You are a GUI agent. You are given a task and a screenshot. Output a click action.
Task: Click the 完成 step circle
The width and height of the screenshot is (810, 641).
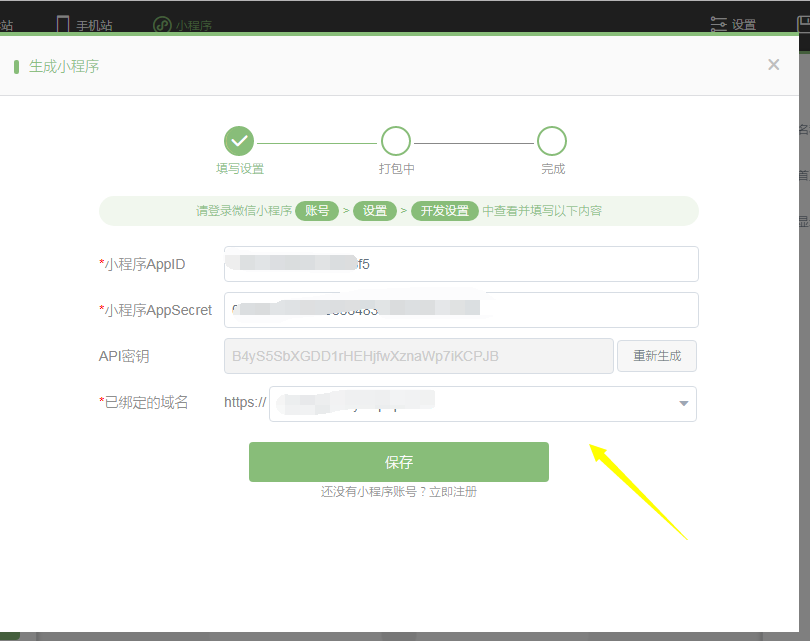(552, 141)
